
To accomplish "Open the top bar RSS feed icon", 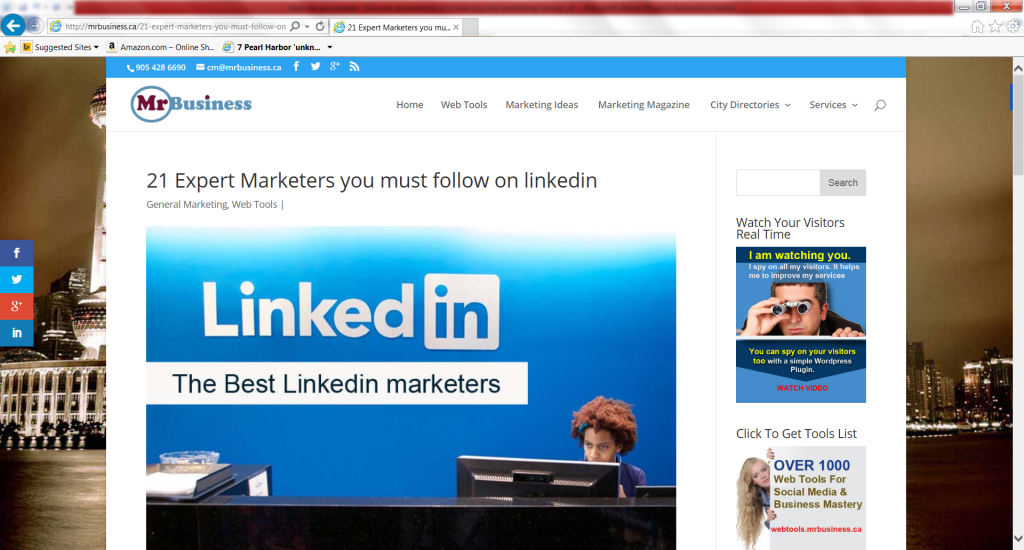I will click(355, 67).
